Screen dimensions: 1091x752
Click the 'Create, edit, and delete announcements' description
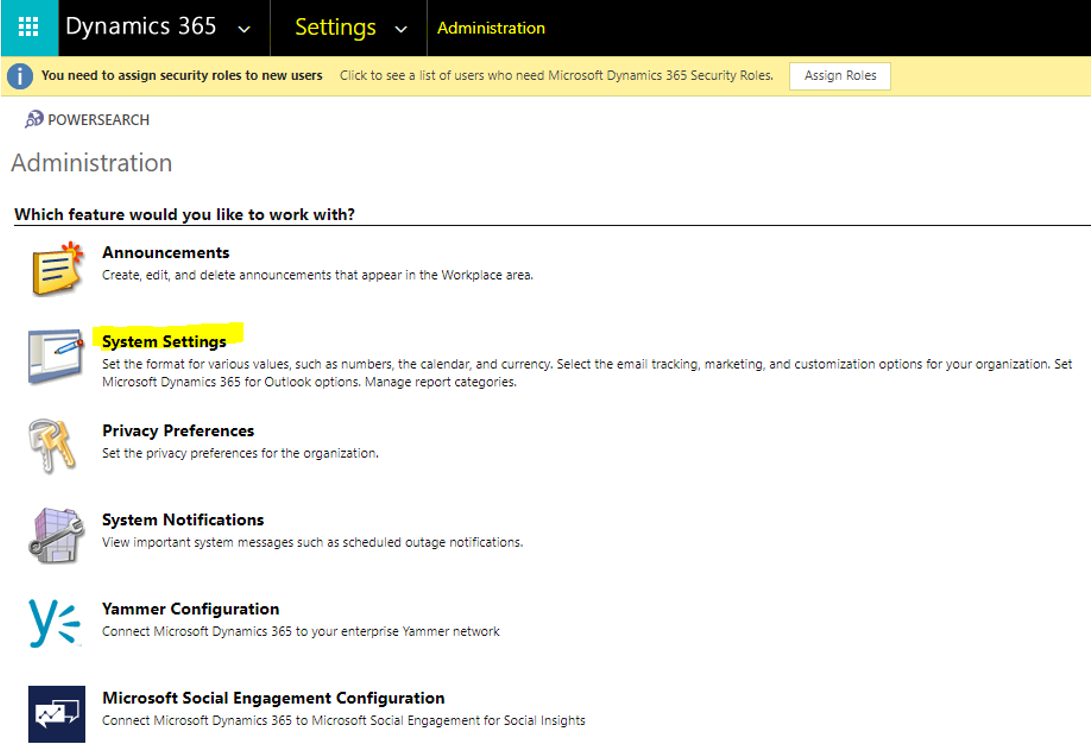pos(318,275)
